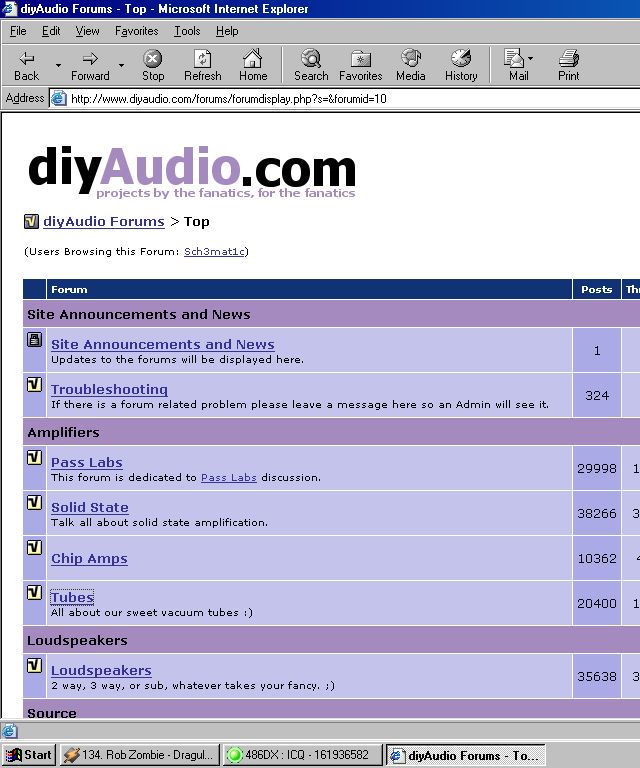Click the Posts column header
The height and width of the screenshot is (768, 640).
pos(596,289)
